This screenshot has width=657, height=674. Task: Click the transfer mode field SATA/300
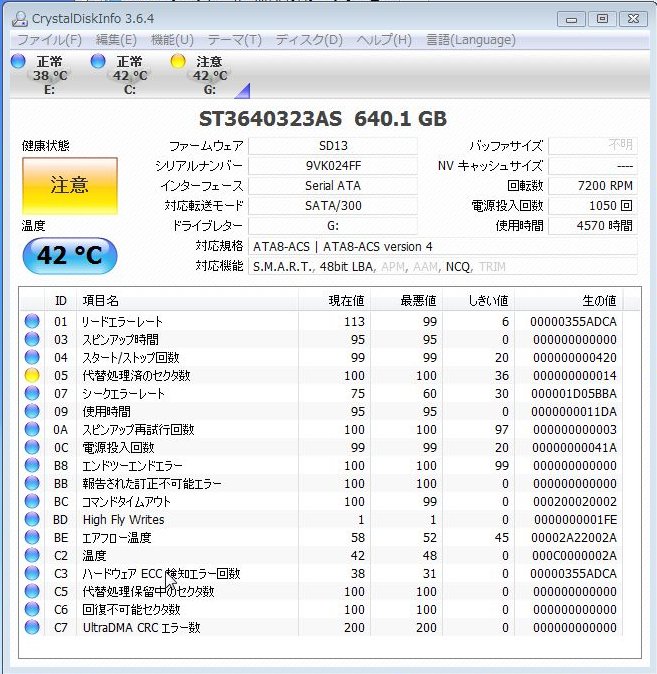coord(333,205)
